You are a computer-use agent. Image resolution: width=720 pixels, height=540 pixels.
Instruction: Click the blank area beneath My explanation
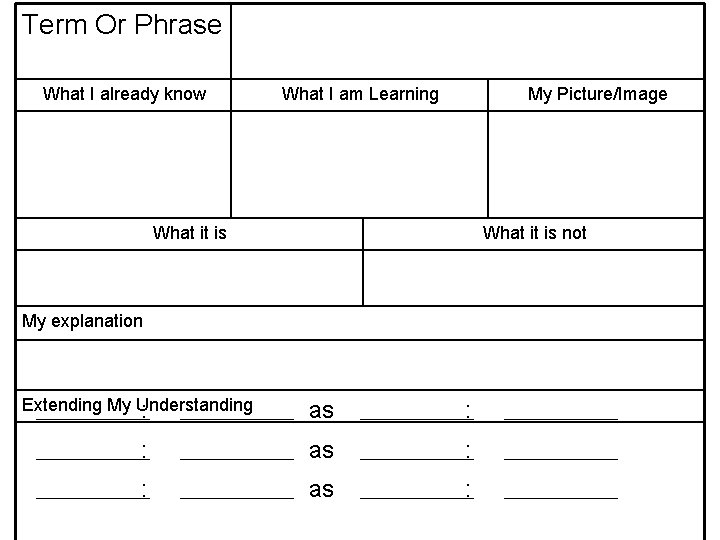click(360, 365)
